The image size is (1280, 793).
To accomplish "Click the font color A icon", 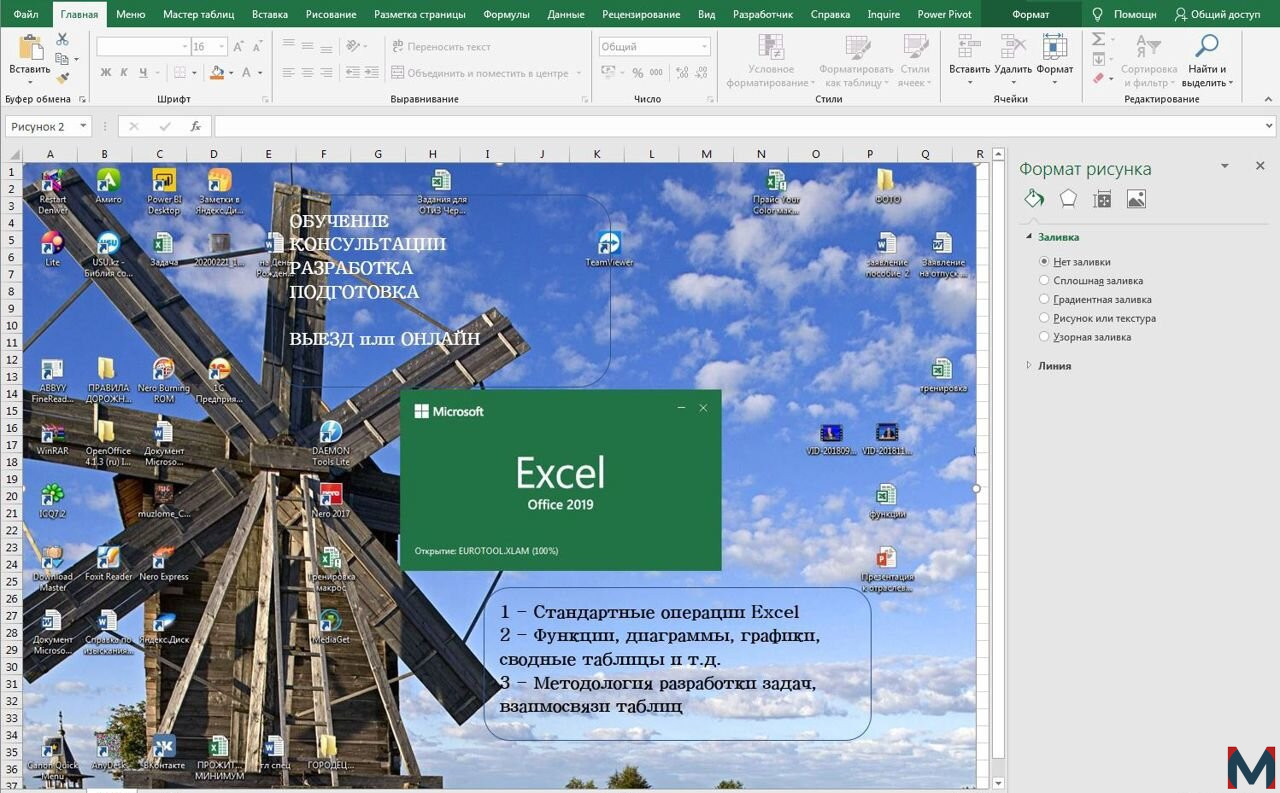I will pos(246,73).
